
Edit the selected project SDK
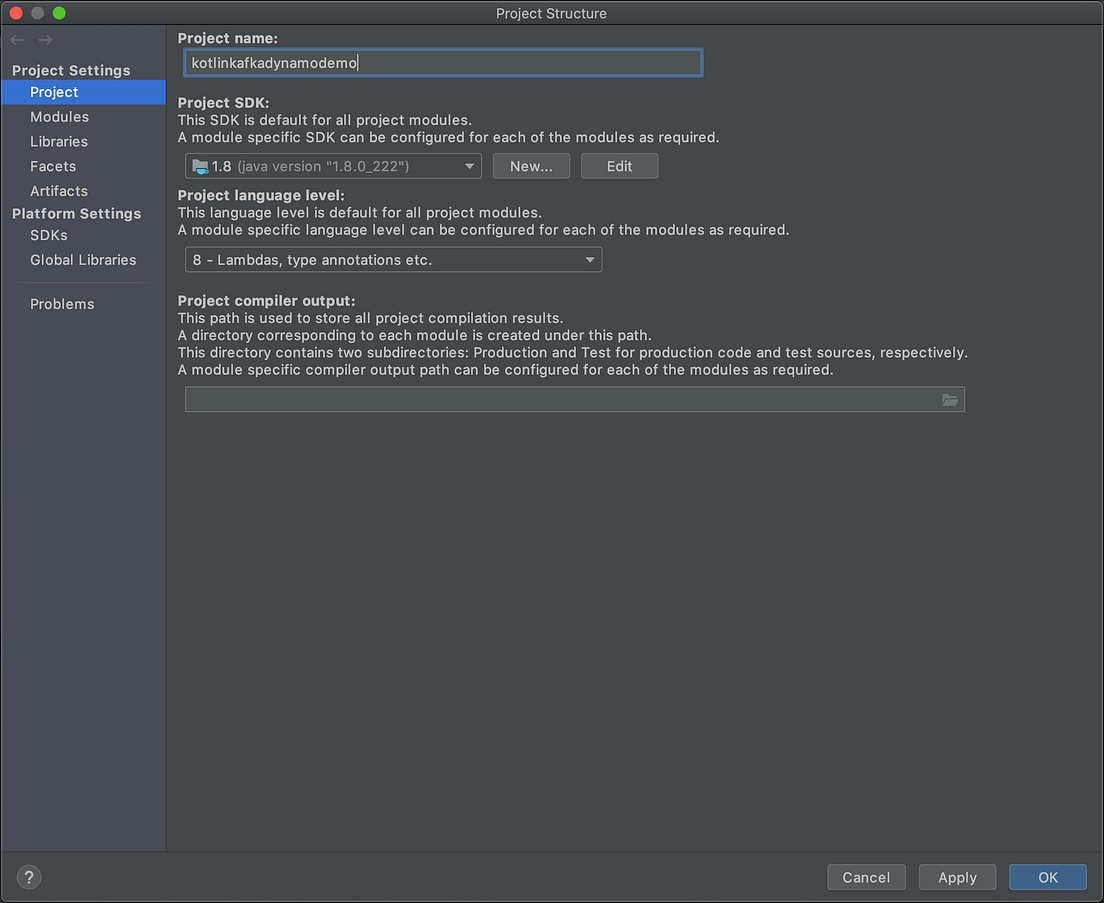619,166
